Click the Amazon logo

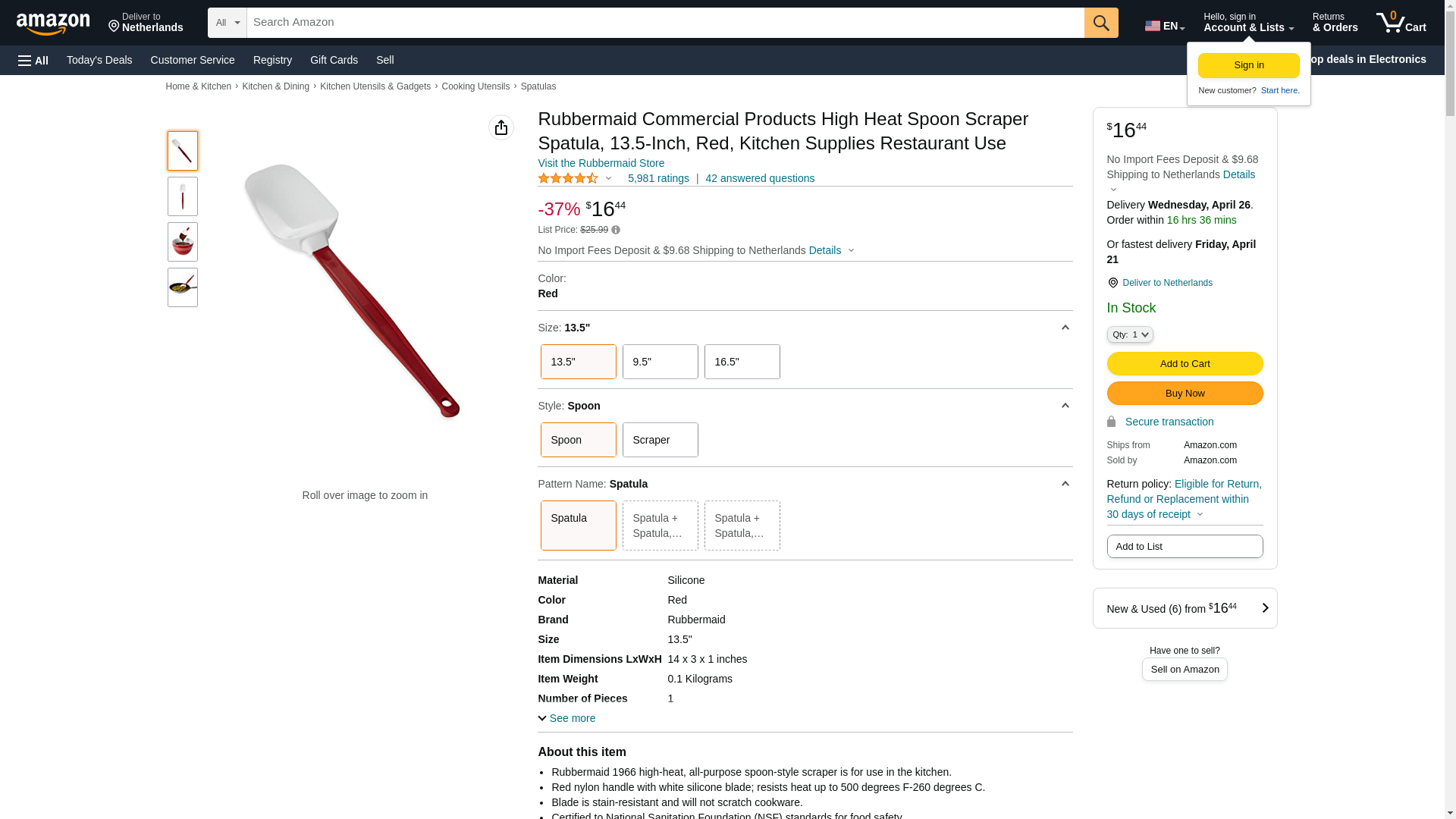click(53, 24)
